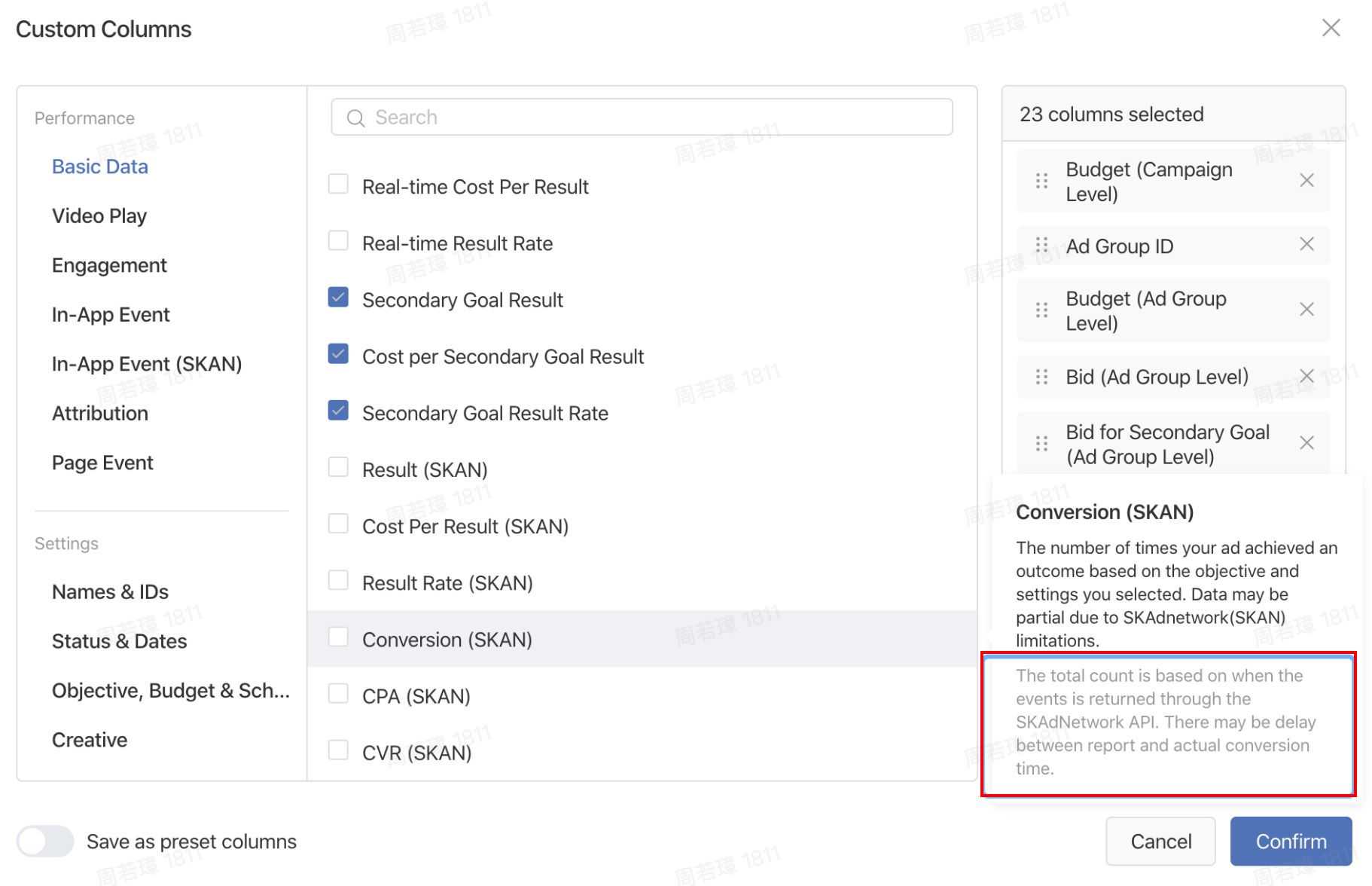Click the CPA (SKAN) label
Screen dimensions: 1372x886
[x=416, y=696]
